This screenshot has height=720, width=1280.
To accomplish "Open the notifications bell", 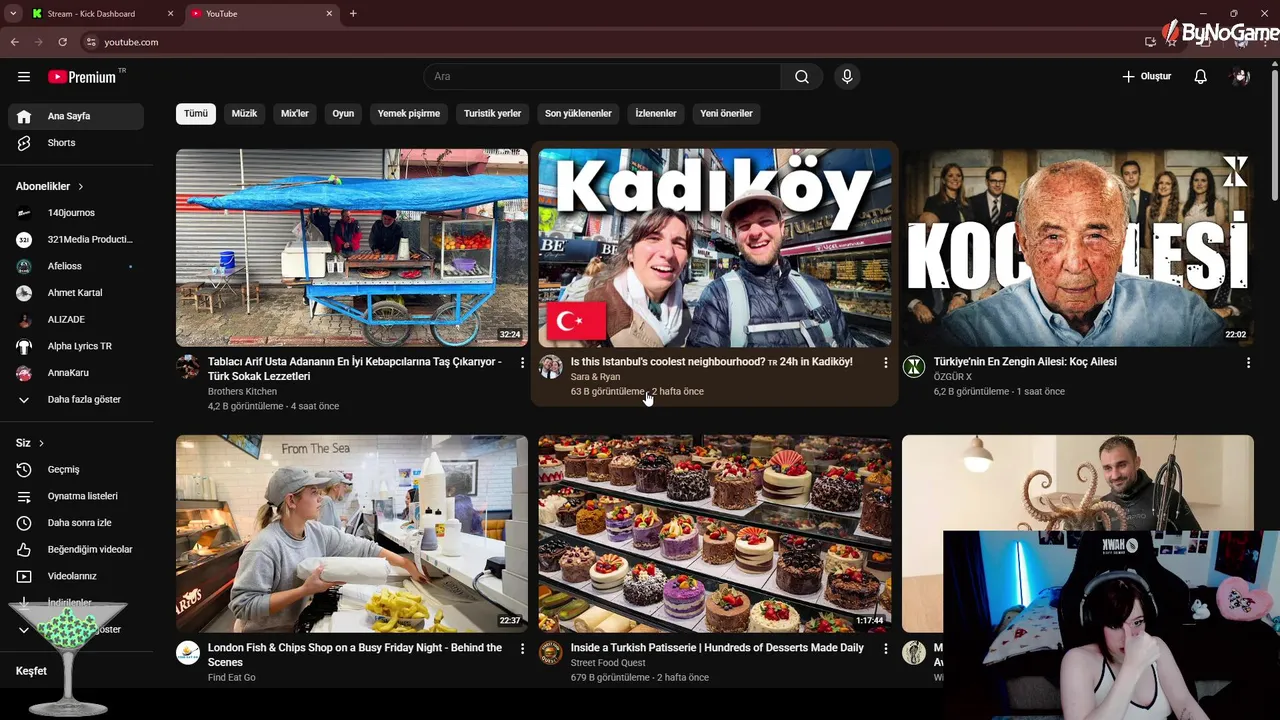I will (x=1201, y=77).
